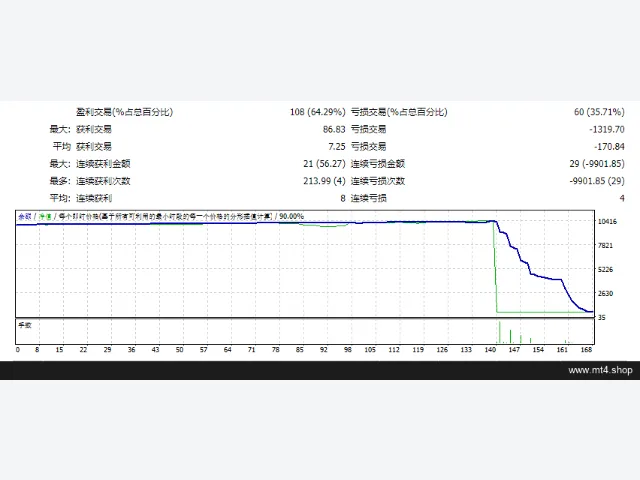Click the '最多:' row heading
Viewport: 640px width, 480px height.
[60, 181]
